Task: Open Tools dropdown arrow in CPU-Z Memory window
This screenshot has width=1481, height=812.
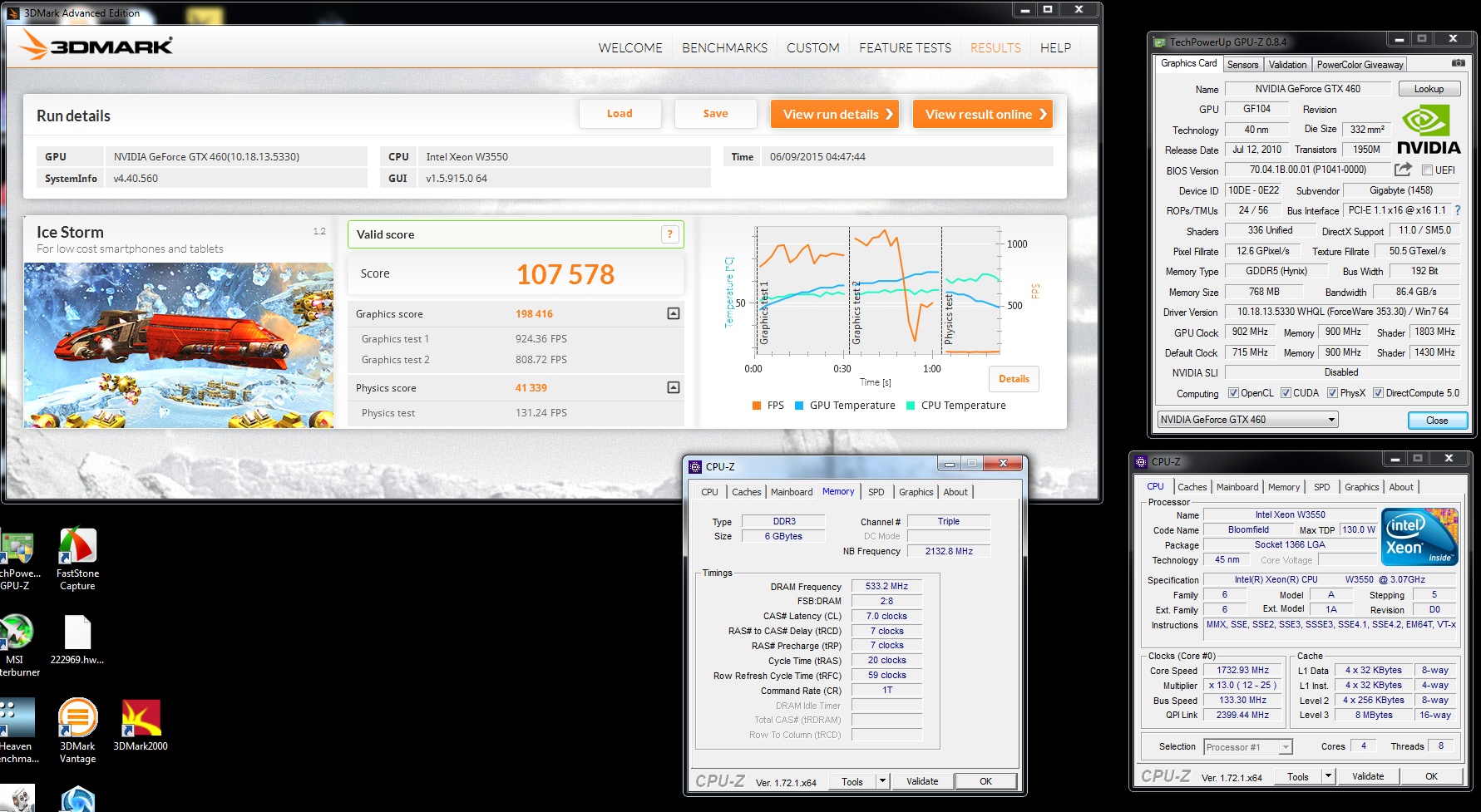Action: point(882,781)
